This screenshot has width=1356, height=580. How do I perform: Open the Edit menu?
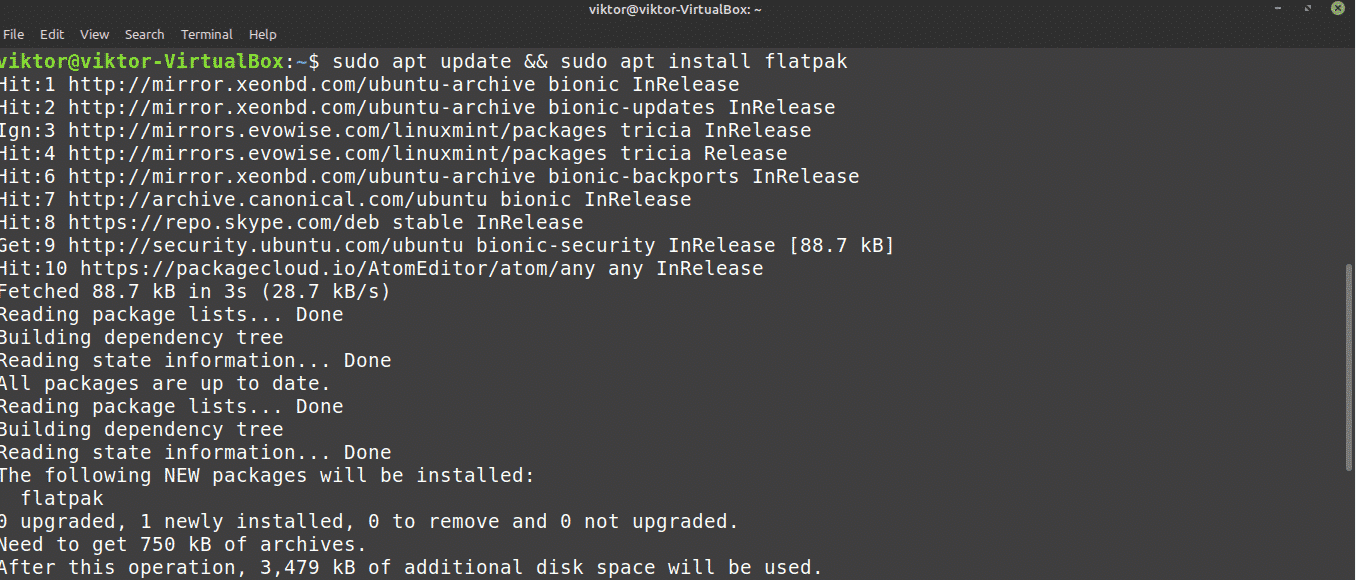point(52,34)
